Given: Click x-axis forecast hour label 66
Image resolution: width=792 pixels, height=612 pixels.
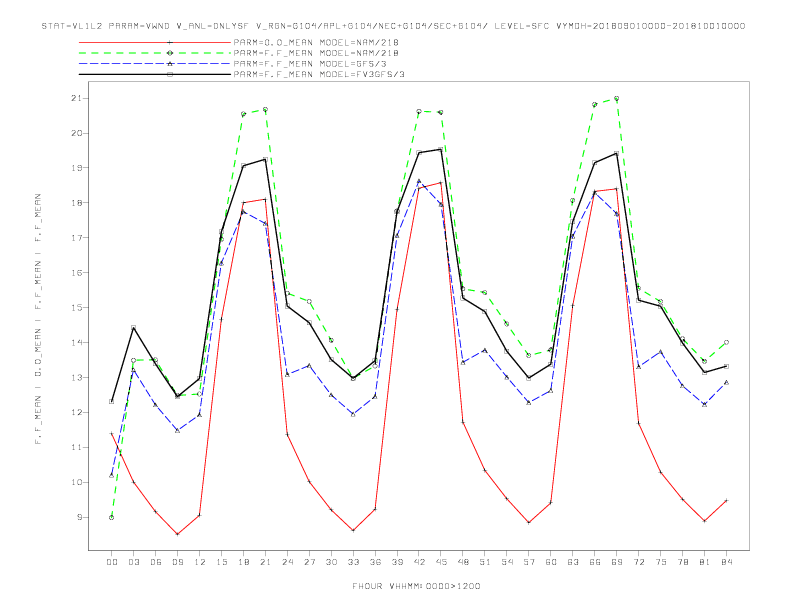Looking at the screenshot, I should point(595,562).
